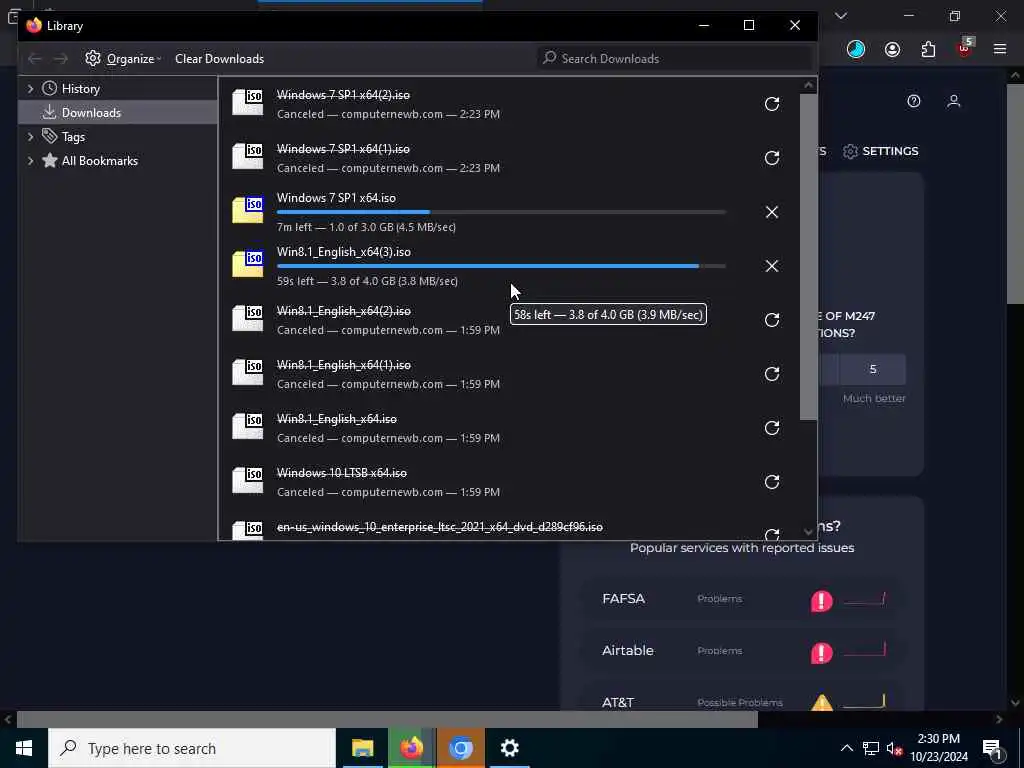Click Clear Downloads
The width and height of the screenshot is (1024, 768).
tap(219, 59)
